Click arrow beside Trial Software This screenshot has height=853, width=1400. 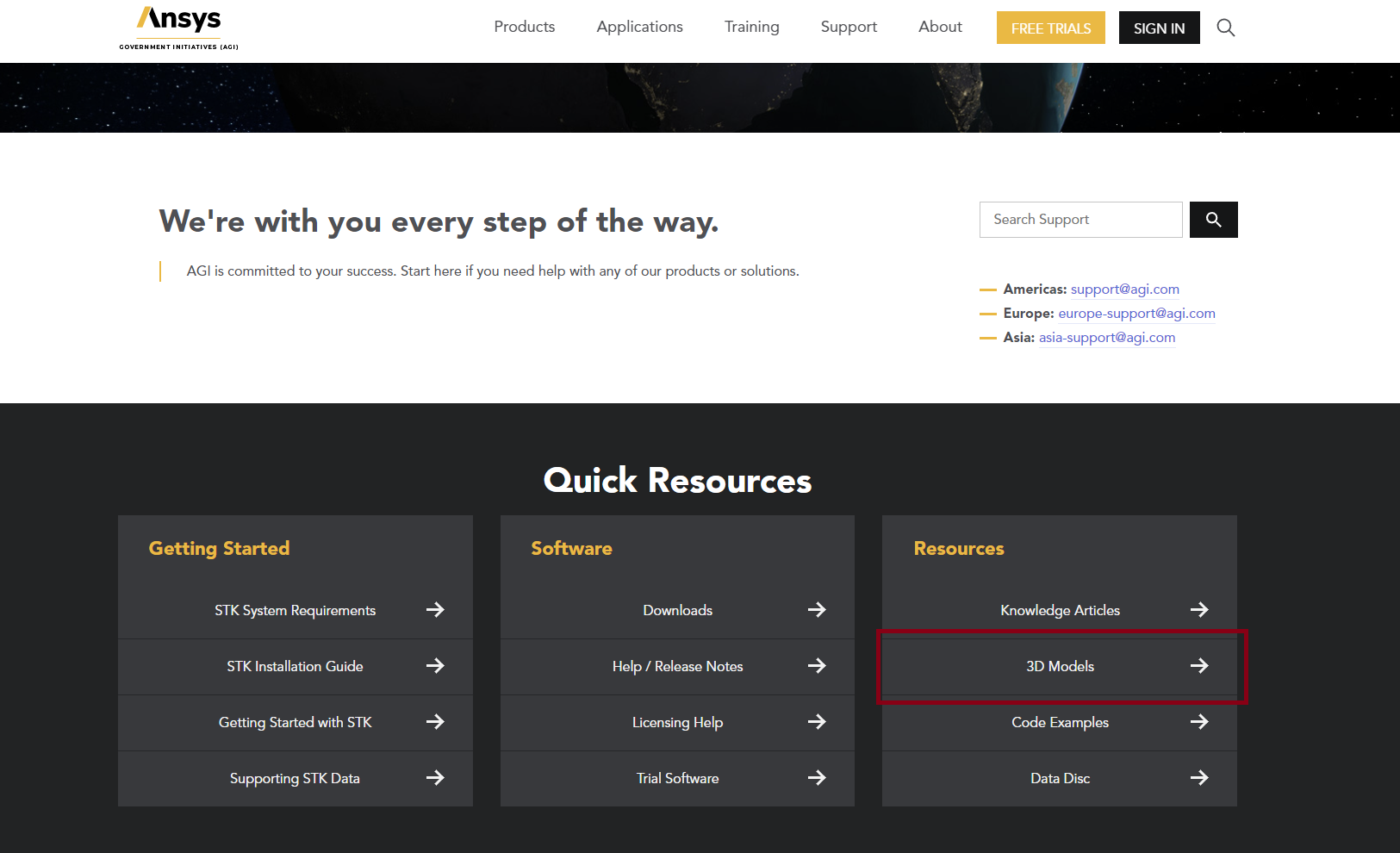click(x=817, y=778)
